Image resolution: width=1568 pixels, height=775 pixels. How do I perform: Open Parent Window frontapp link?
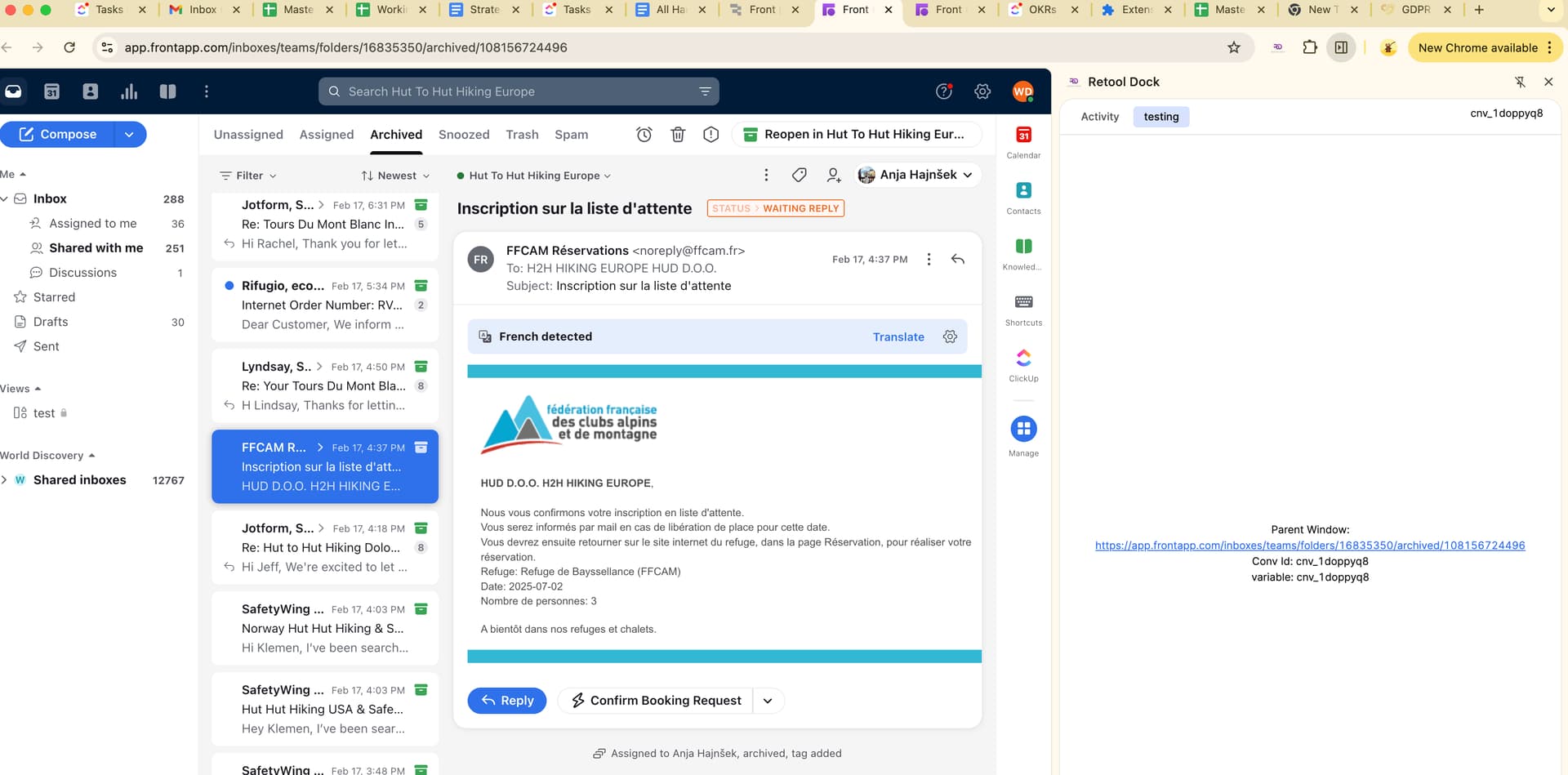1310,545
